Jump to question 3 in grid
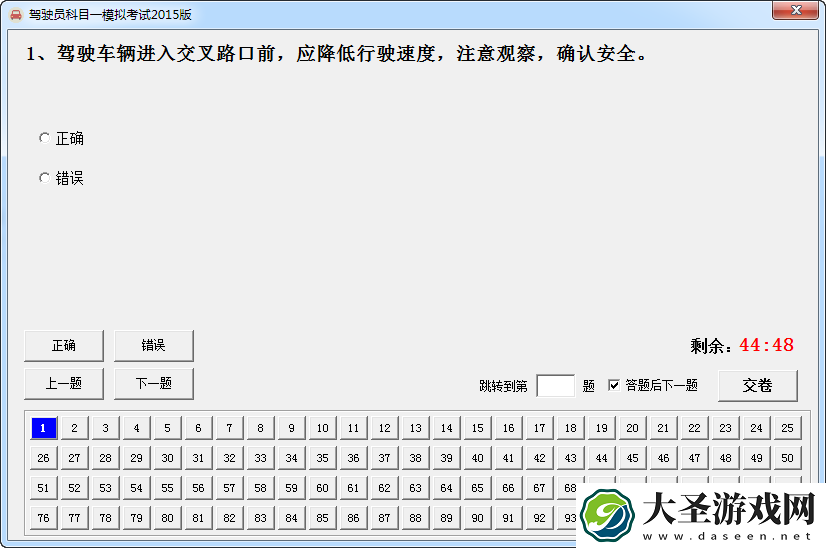 (x=105, y=428)
